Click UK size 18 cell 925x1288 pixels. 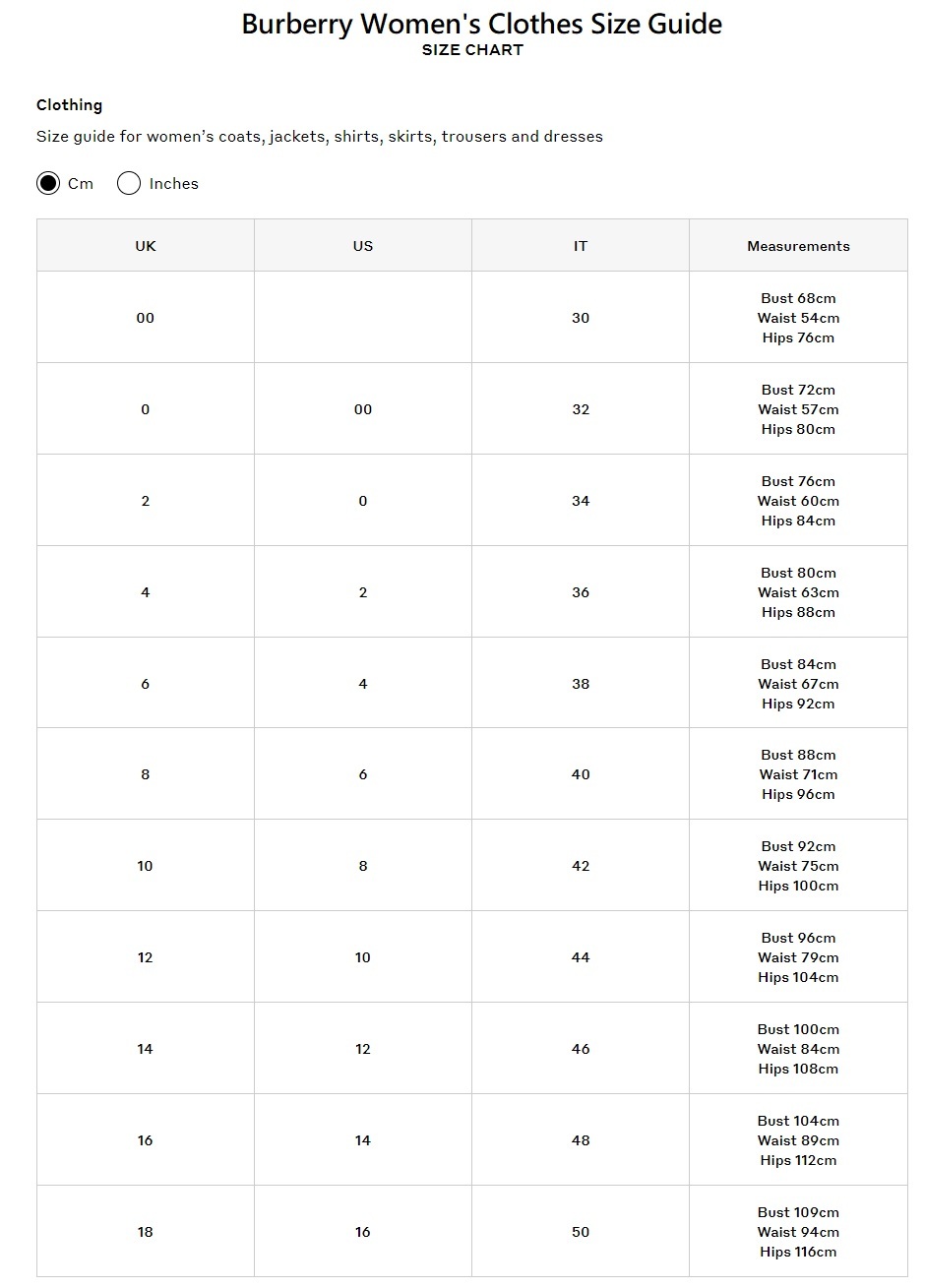tap(146, 1232)
